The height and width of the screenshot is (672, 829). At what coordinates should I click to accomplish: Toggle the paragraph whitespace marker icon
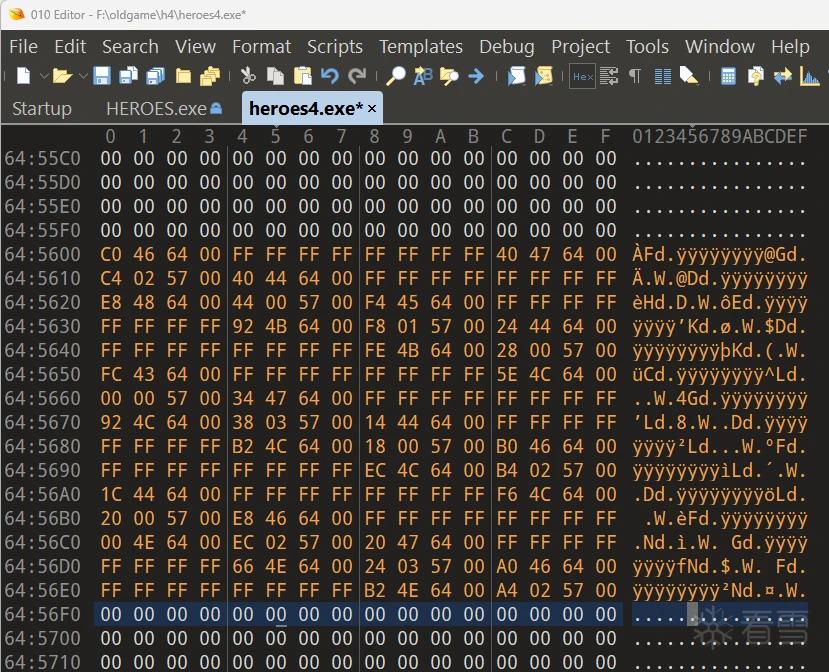(x=635, y=76)
